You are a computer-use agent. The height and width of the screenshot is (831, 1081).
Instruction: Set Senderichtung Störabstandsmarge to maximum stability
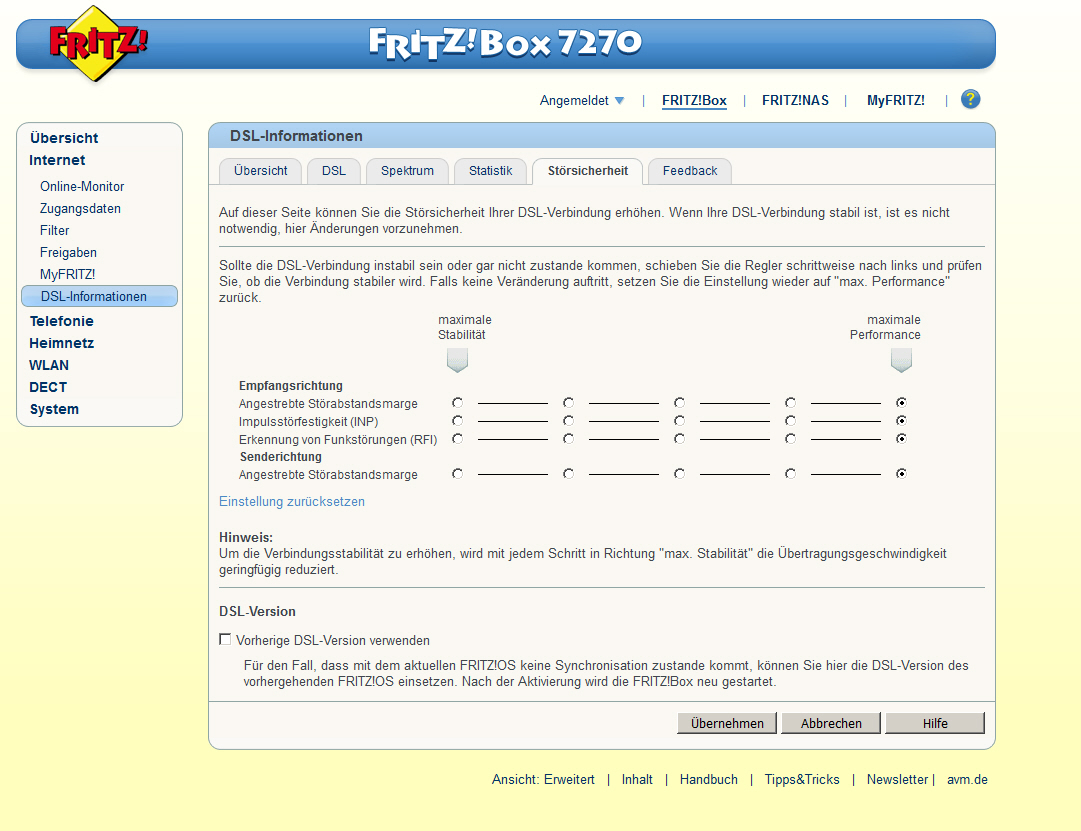point(457,474)
